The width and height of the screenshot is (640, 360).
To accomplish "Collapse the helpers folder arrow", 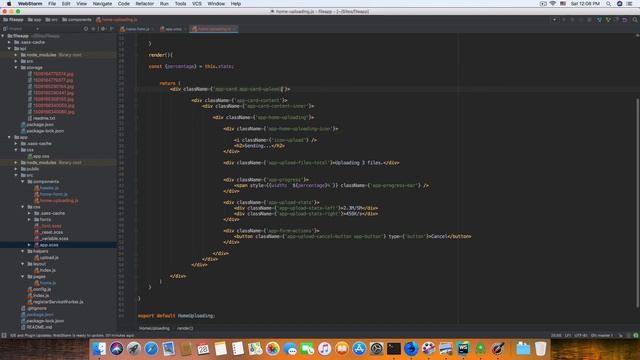I will (22, 251).
